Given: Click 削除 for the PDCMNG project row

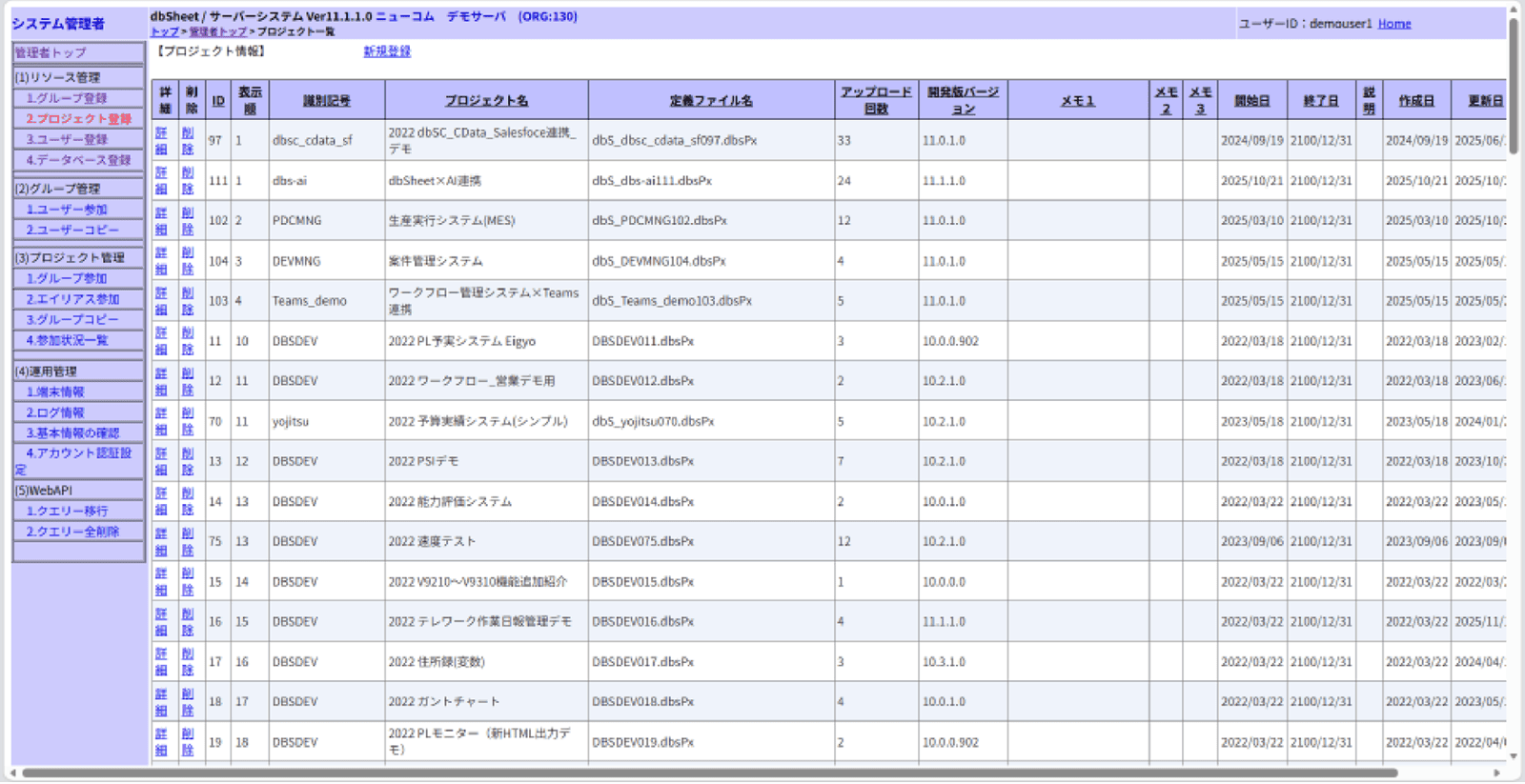Looking at the screenshot, I should (x=188, y=220).
